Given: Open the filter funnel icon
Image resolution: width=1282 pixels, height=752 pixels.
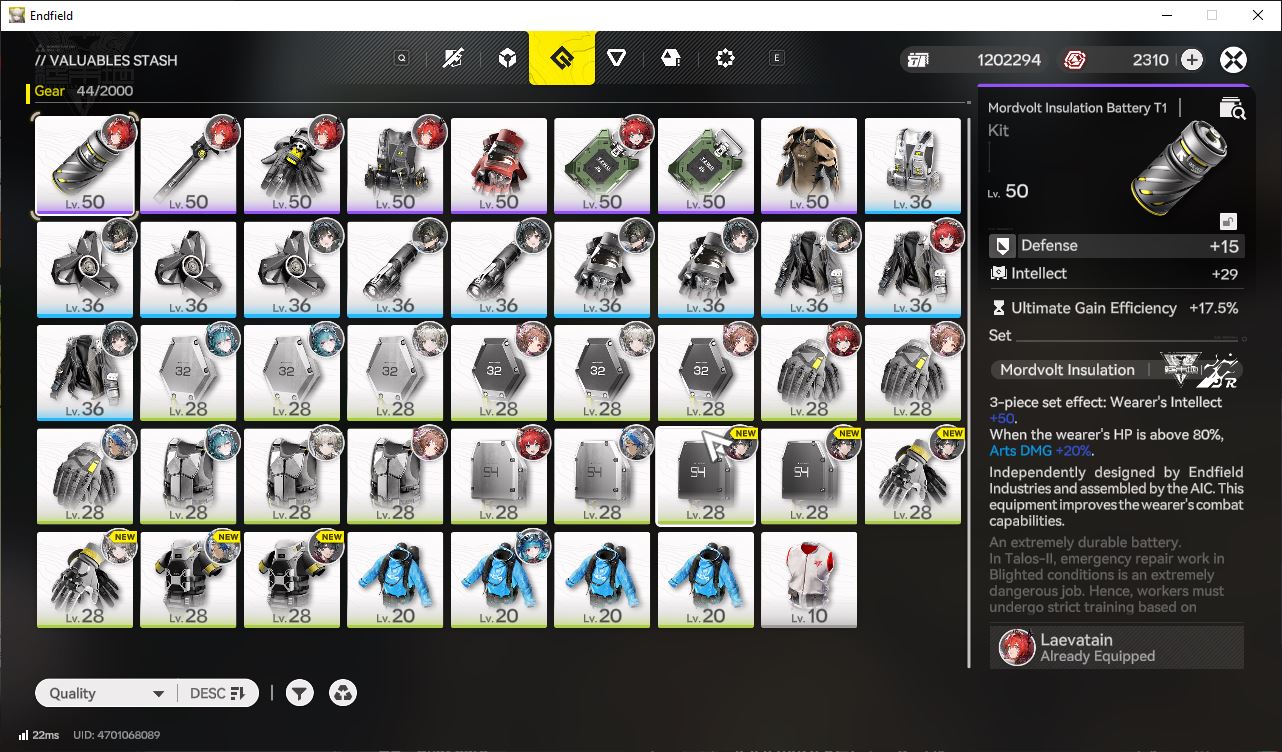Looking at the screenshot, I should click(299, 693).
